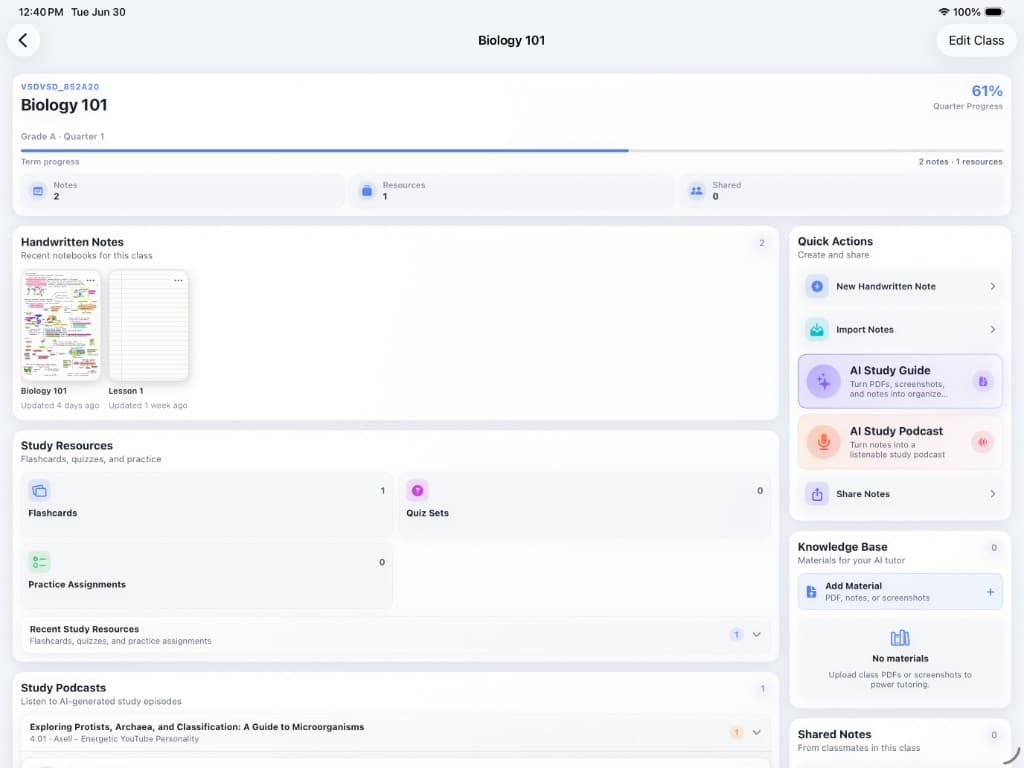The image size is (1024, 768).
Task: Select the Quiz Sets card label
Action: (427, 513)
